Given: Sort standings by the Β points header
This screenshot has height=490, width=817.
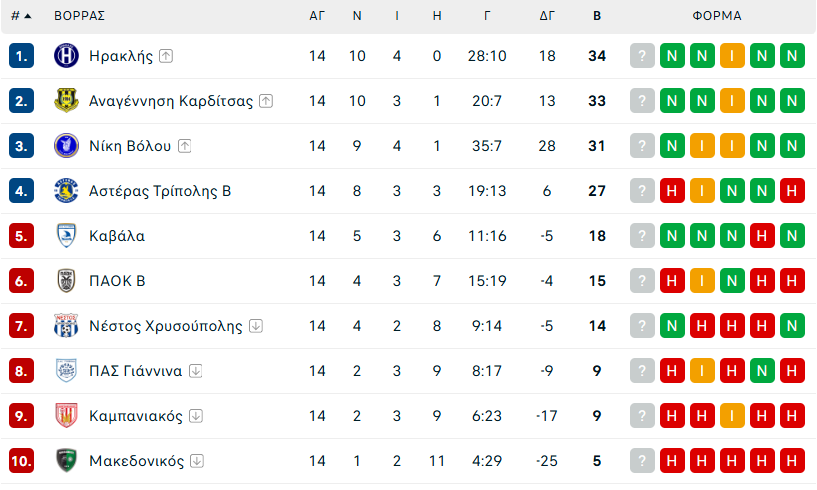Looking at the screenshot, I should (x=597, y=16).
